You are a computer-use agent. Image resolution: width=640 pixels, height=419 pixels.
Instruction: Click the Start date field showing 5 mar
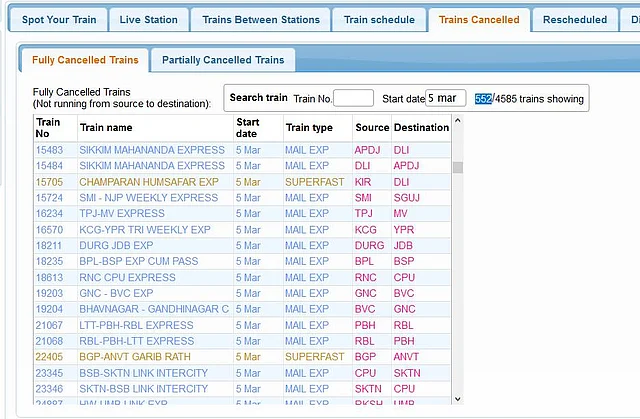(445, 98)
